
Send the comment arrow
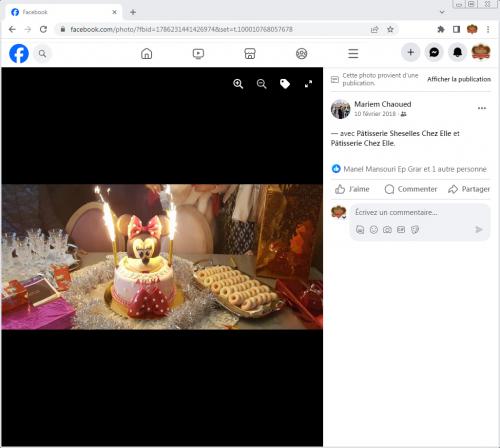pos(479,229)
